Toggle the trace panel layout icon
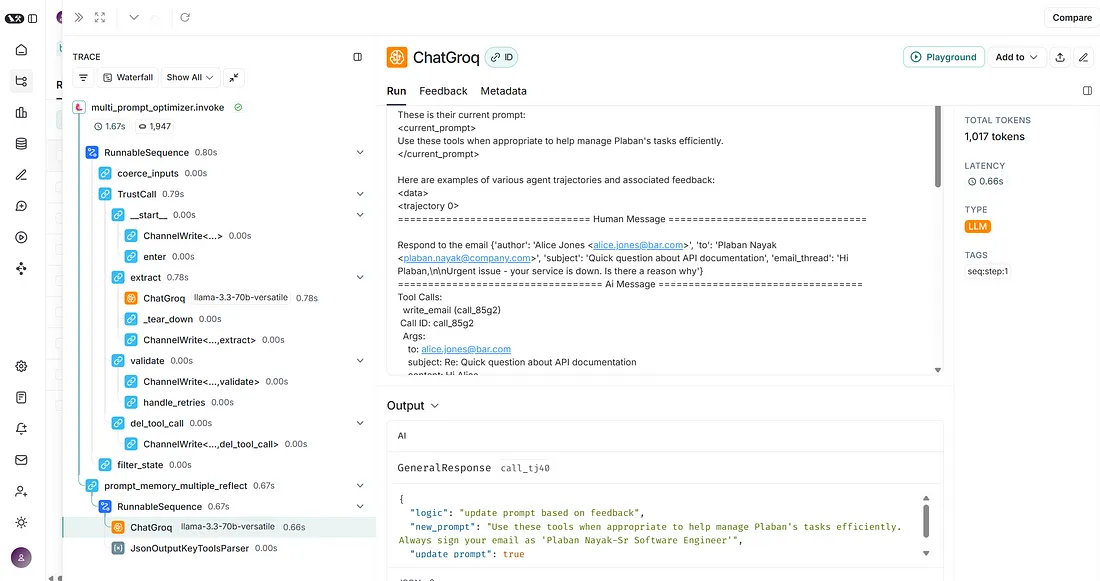This screenshot has width=1100, height=581. (358, 57)
